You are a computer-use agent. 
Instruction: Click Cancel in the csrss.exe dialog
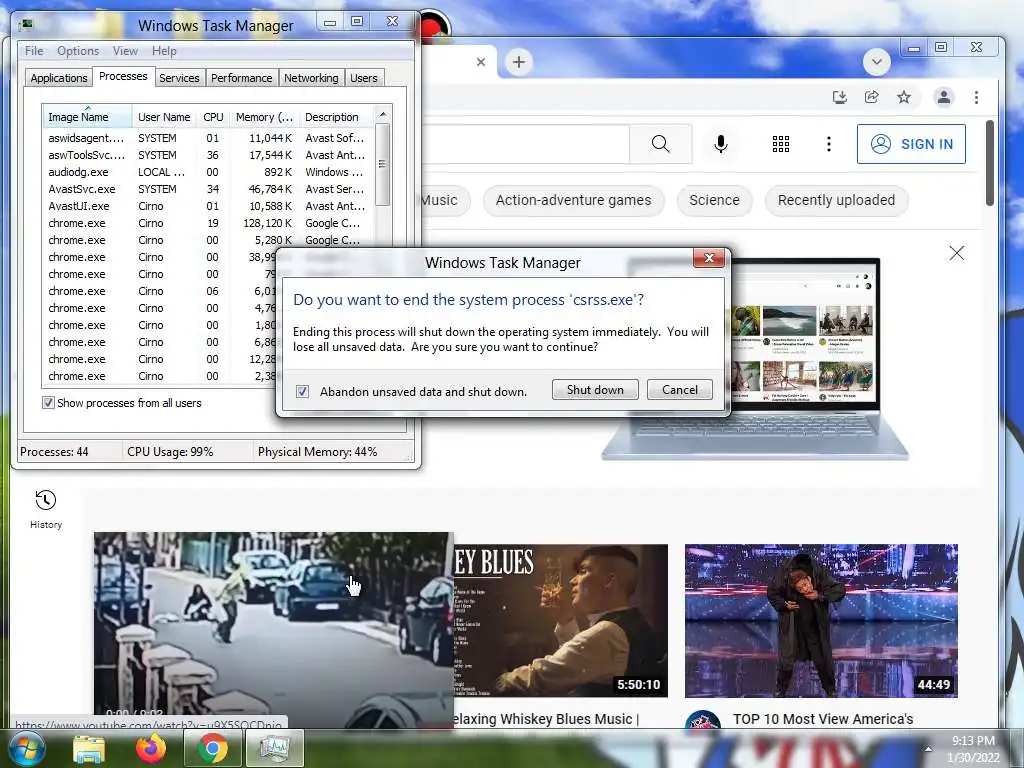(x=680, y=390)
